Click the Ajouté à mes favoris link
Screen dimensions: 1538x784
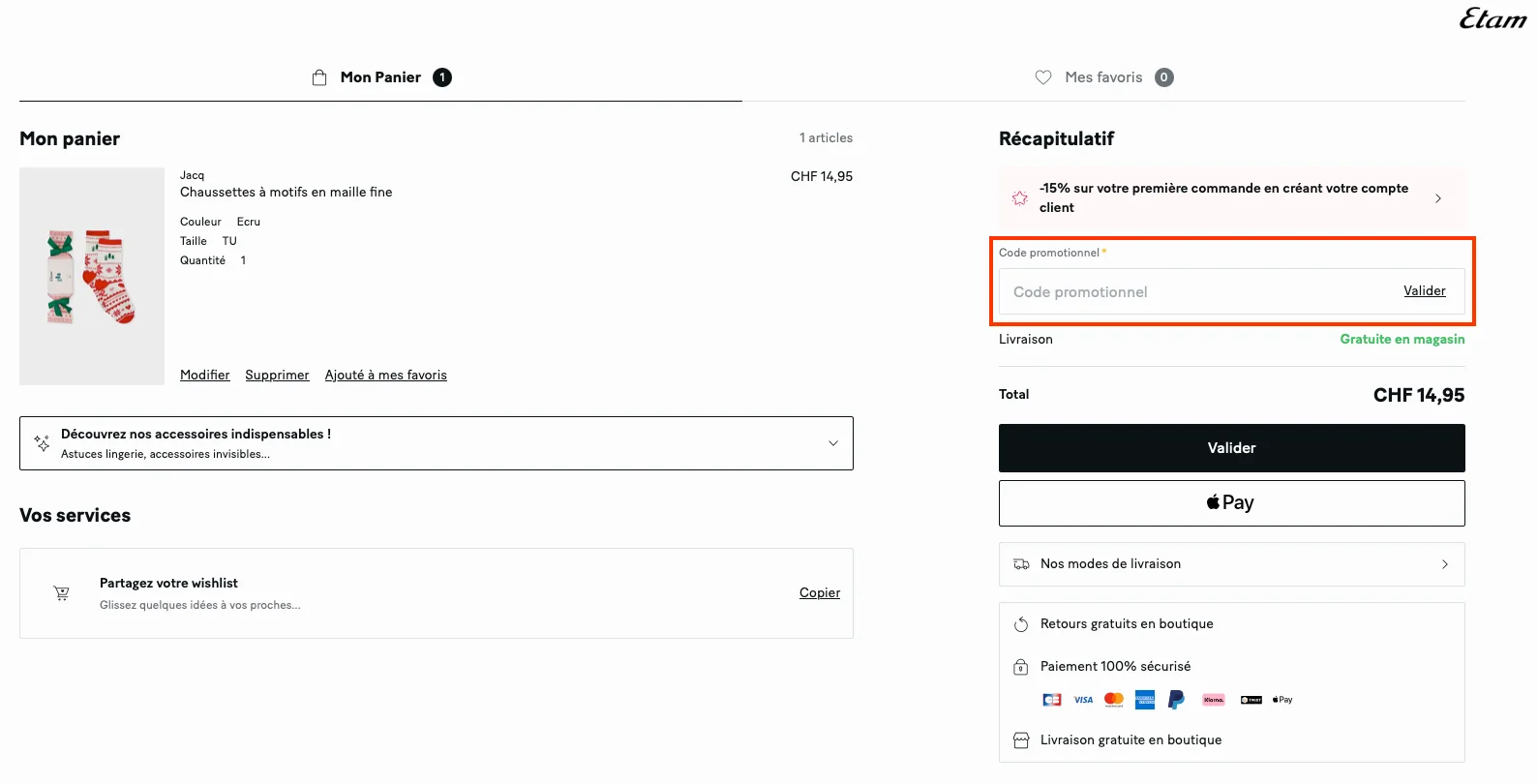click(x=386, y=376)
